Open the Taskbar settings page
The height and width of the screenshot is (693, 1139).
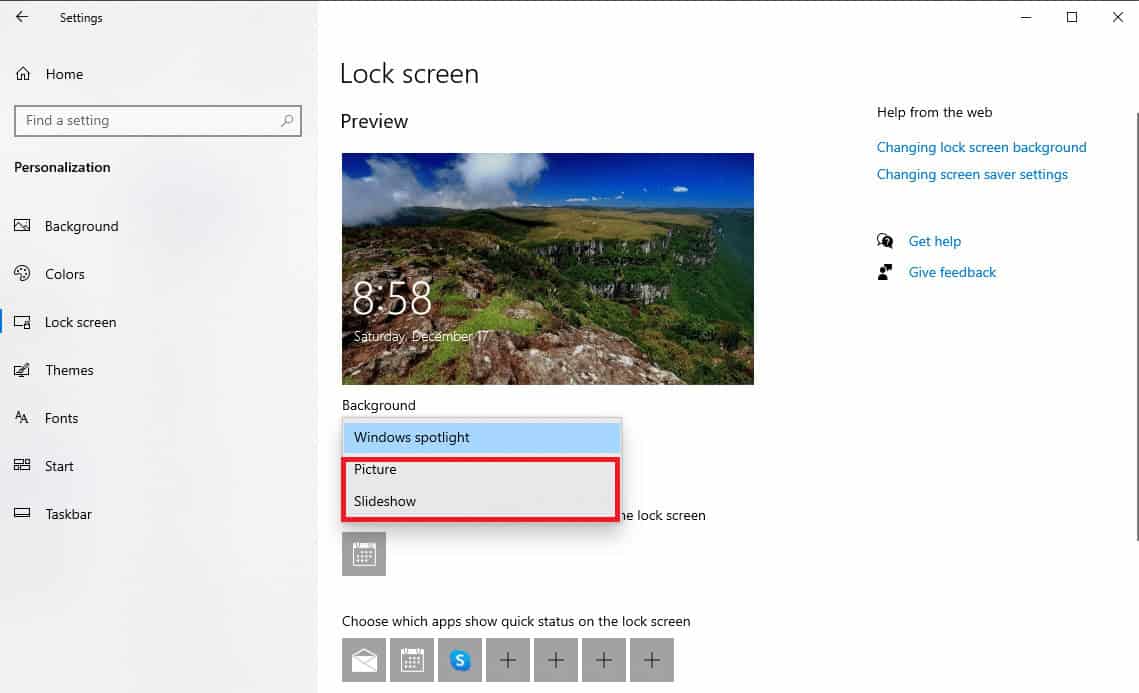coord(53,514)
